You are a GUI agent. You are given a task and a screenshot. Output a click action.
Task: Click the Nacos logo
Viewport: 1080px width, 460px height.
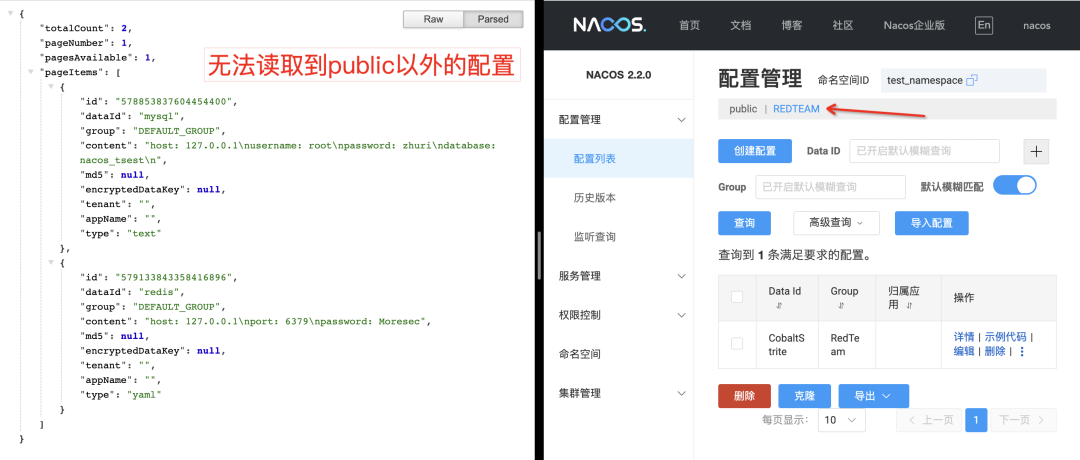pos(609,25)
